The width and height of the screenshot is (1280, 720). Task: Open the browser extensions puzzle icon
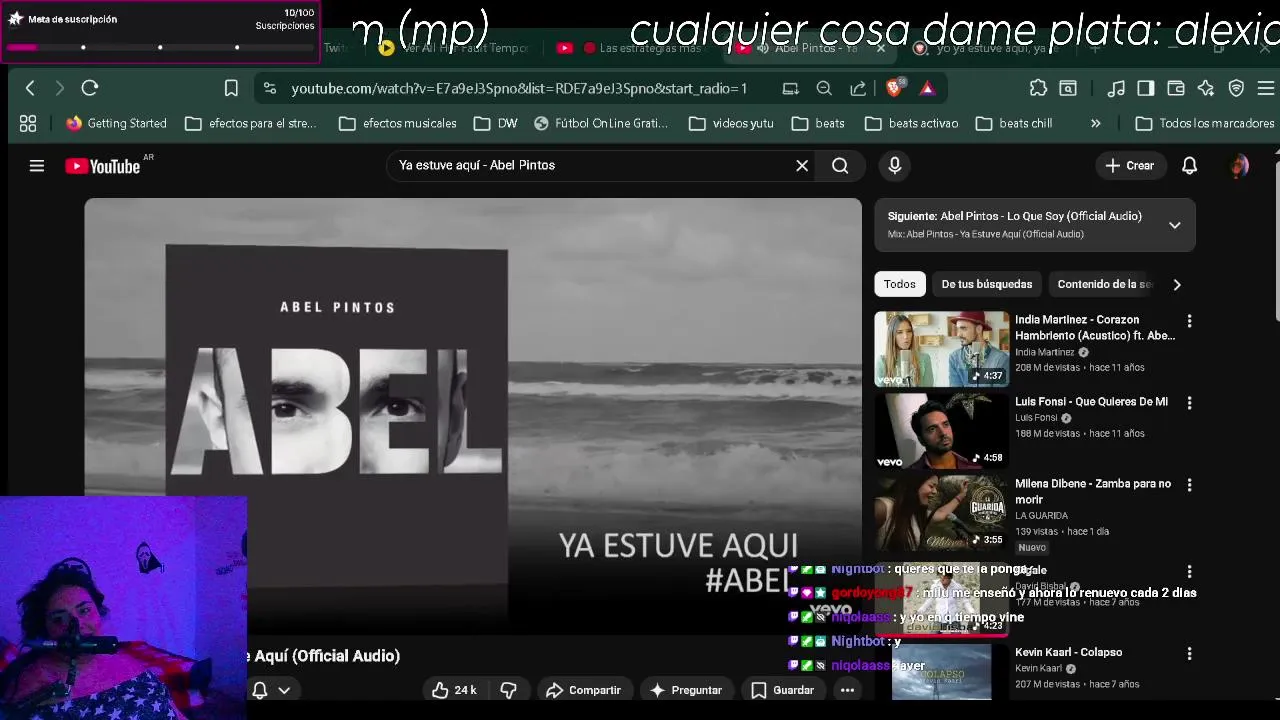[1038, 88]
